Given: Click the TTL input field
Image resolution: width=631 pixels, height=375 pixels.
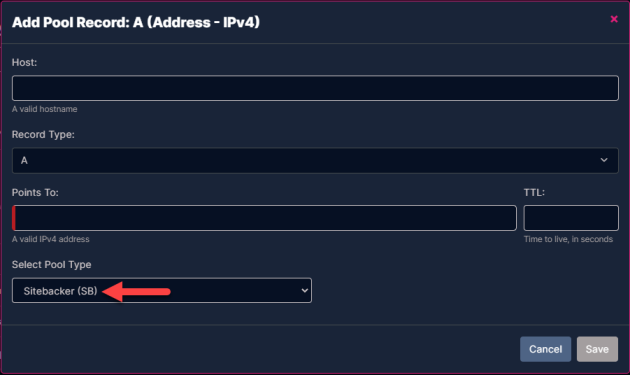Looking at the screenshot, I should pos(571,218).
